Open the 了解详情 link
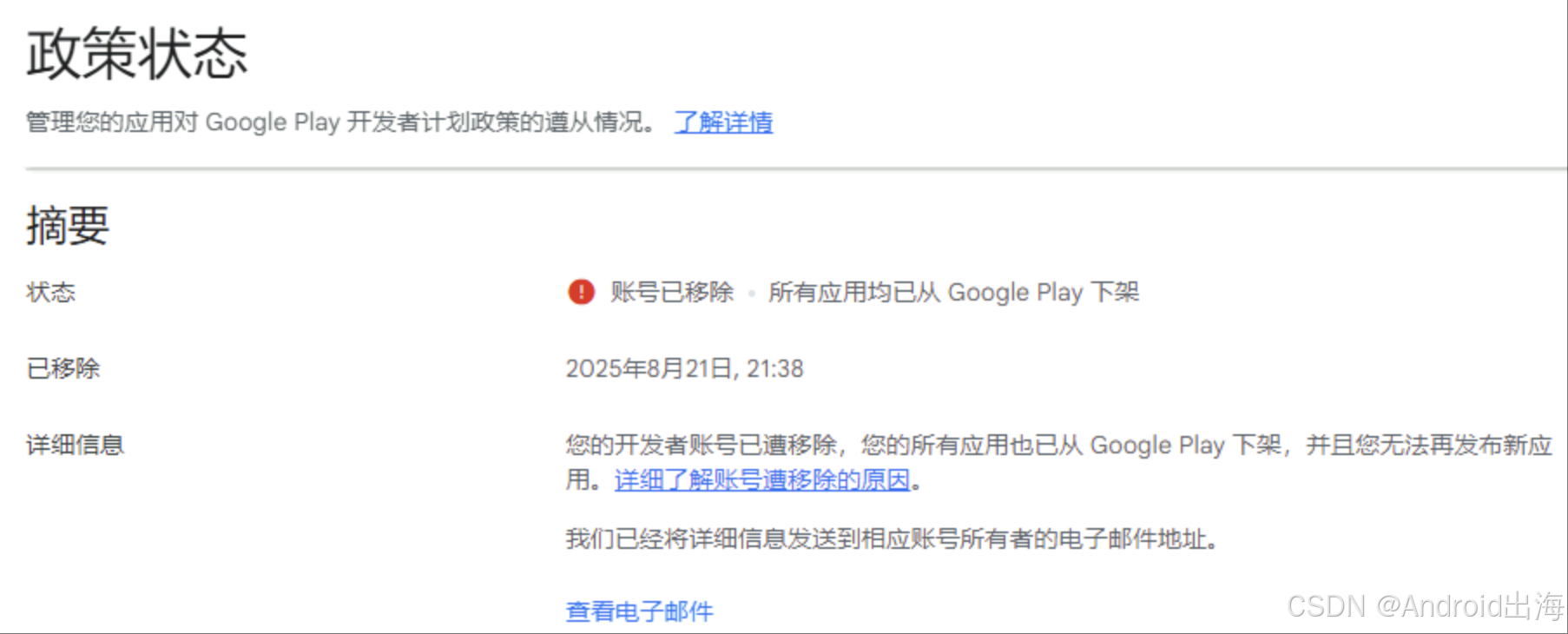The image size is (1568, 634). 723,122
